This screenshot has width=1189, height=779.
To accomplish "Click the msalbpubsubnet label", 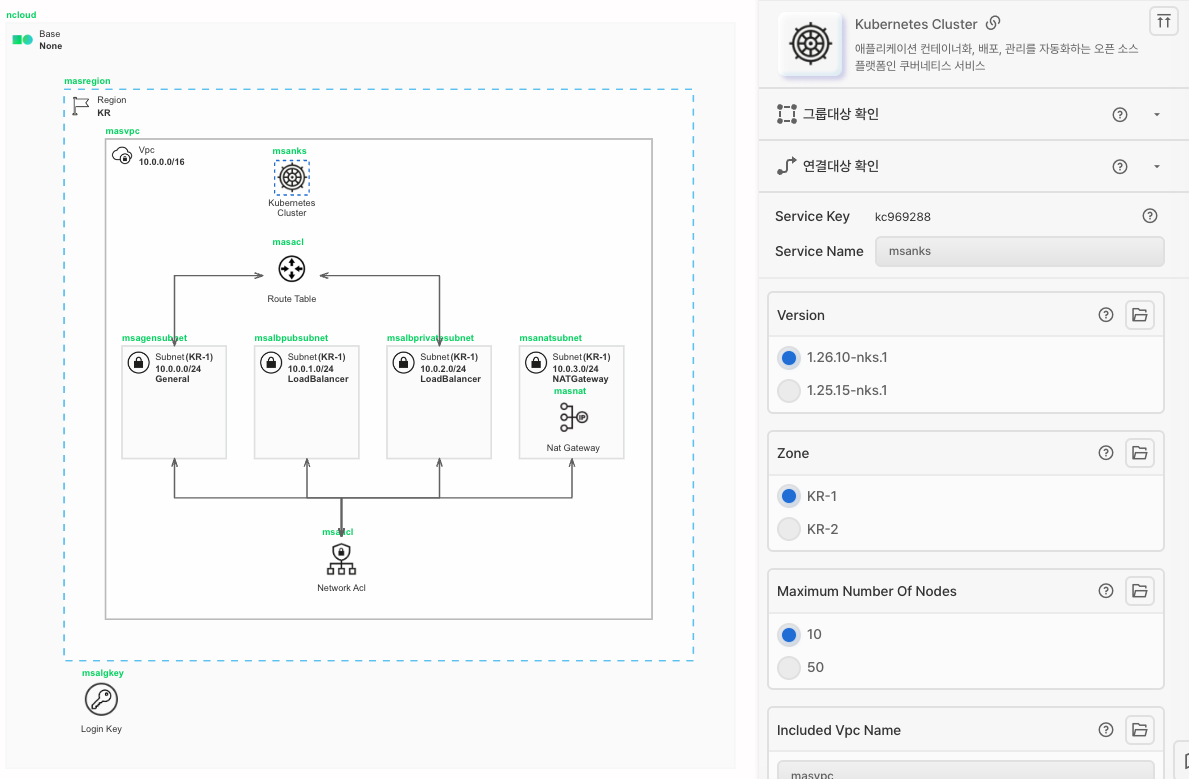I will click(x=291, y=338).
